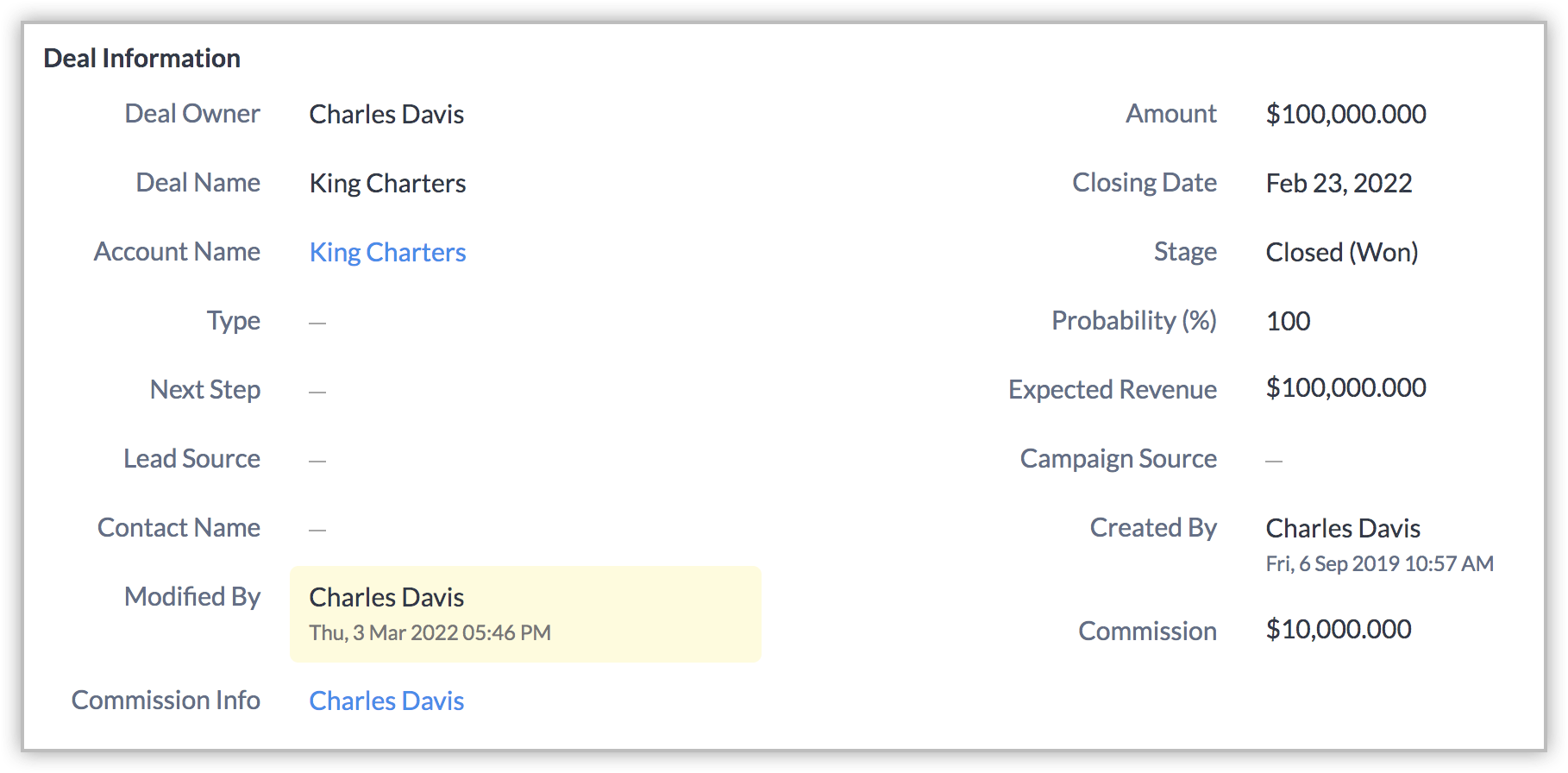
Task: Click the empty Contact Name field
Action: point(317,530)
